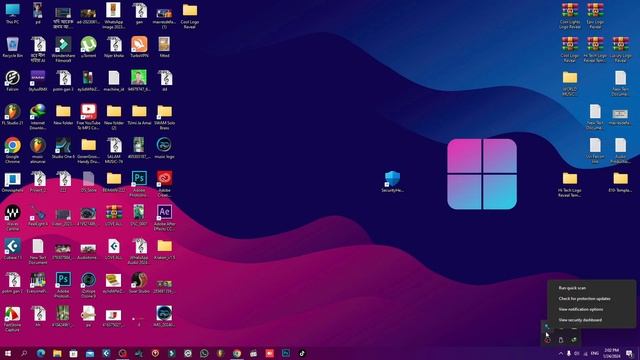The height and width of the screenshot is (360, 640).
Task: Select the FL Studio 21 shortcut
Action: click(x=13, y=115)
